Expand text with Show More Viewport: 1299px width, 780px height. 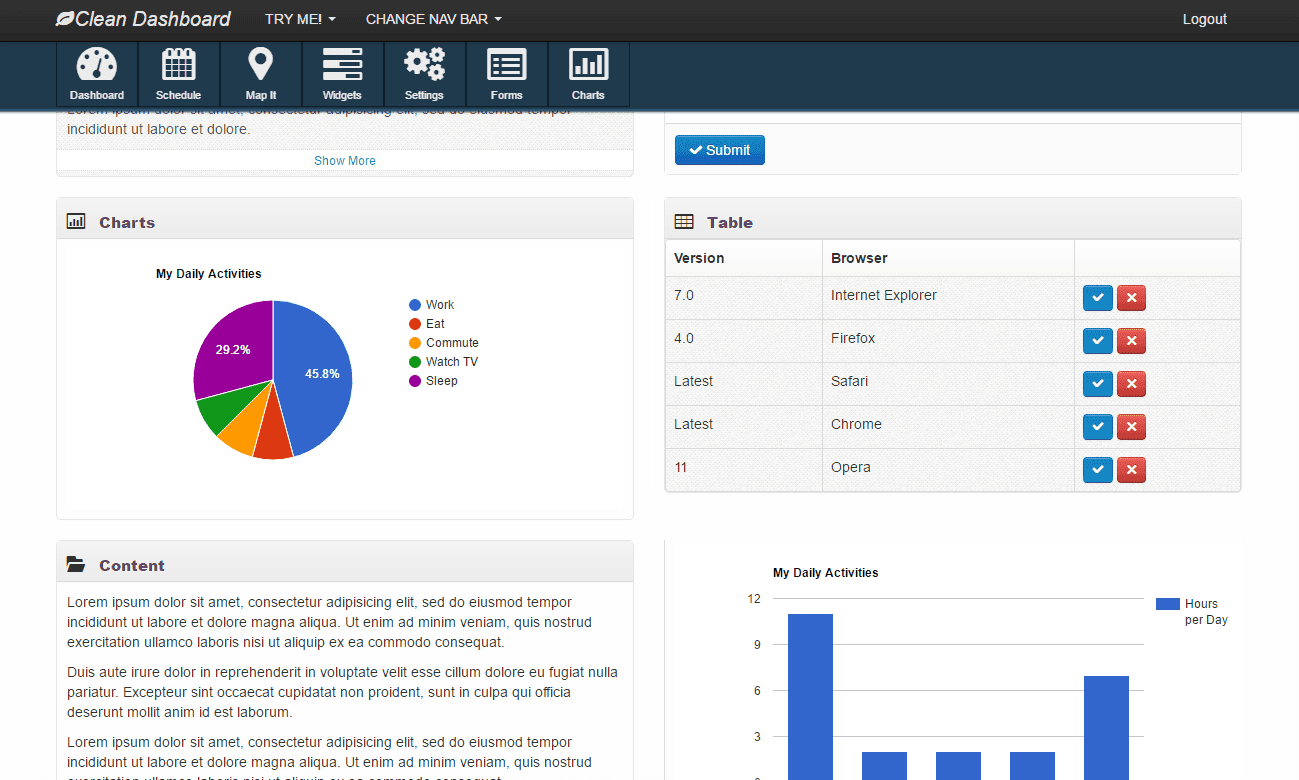tap(345, 161)
